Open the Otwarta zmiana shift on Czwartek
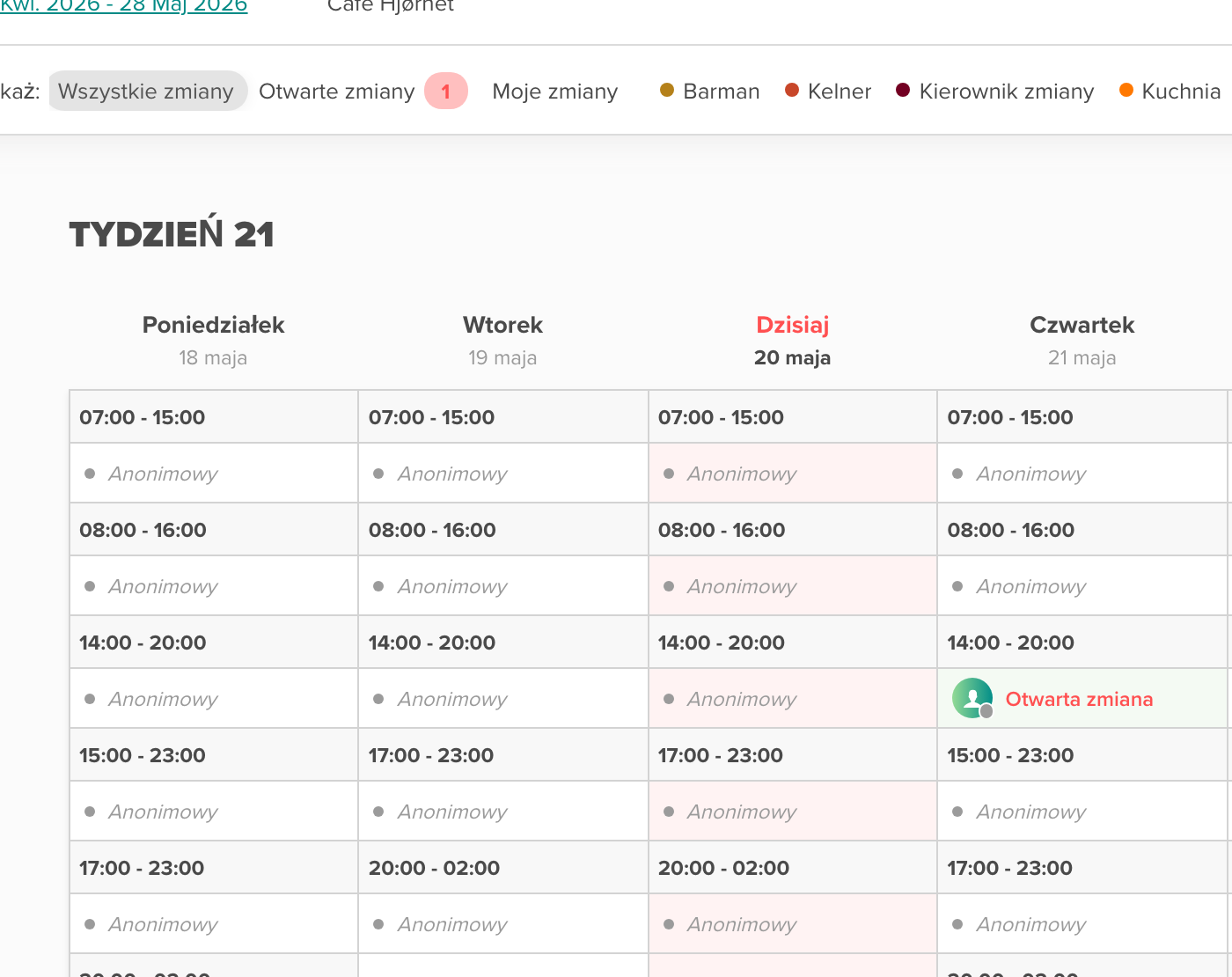This screenshot has width=1232, height=977. (1083, 699)
